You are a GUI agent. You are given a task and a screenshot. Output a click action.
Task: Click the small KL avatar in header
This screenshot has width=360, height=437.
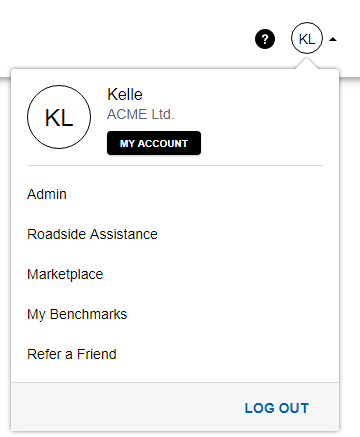[x=307, y=38]
